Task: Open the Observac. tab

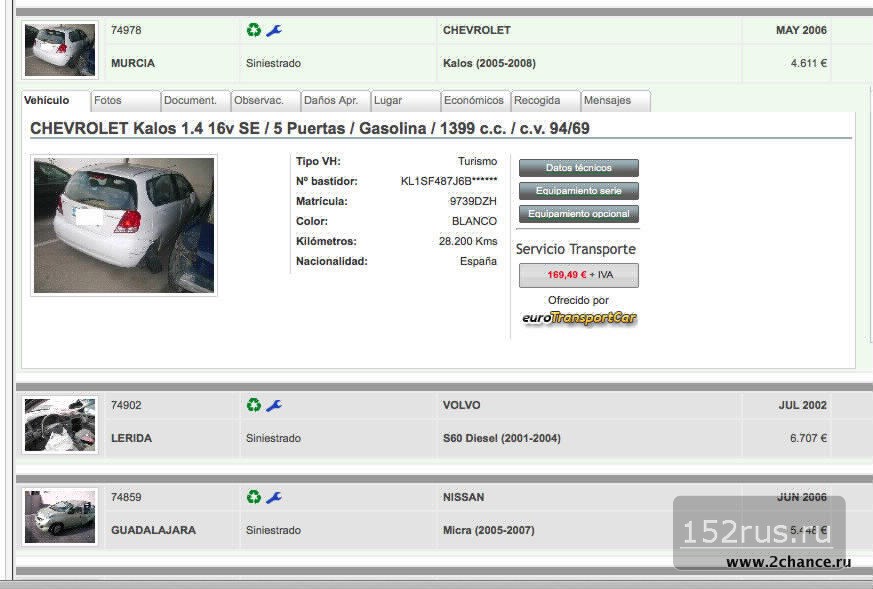Action: (x=266, y=101)
